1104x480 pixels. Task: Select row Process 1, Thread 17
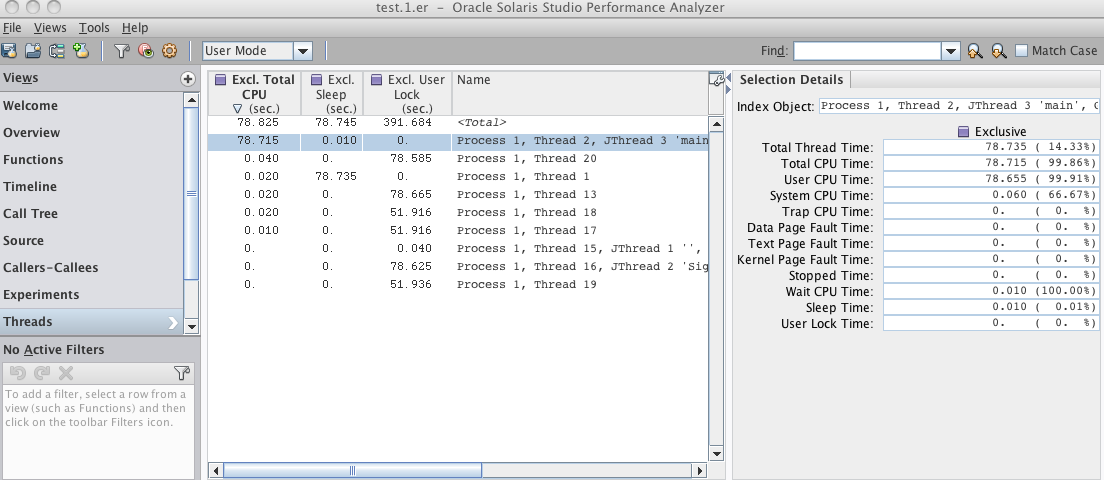pos(458,231)
